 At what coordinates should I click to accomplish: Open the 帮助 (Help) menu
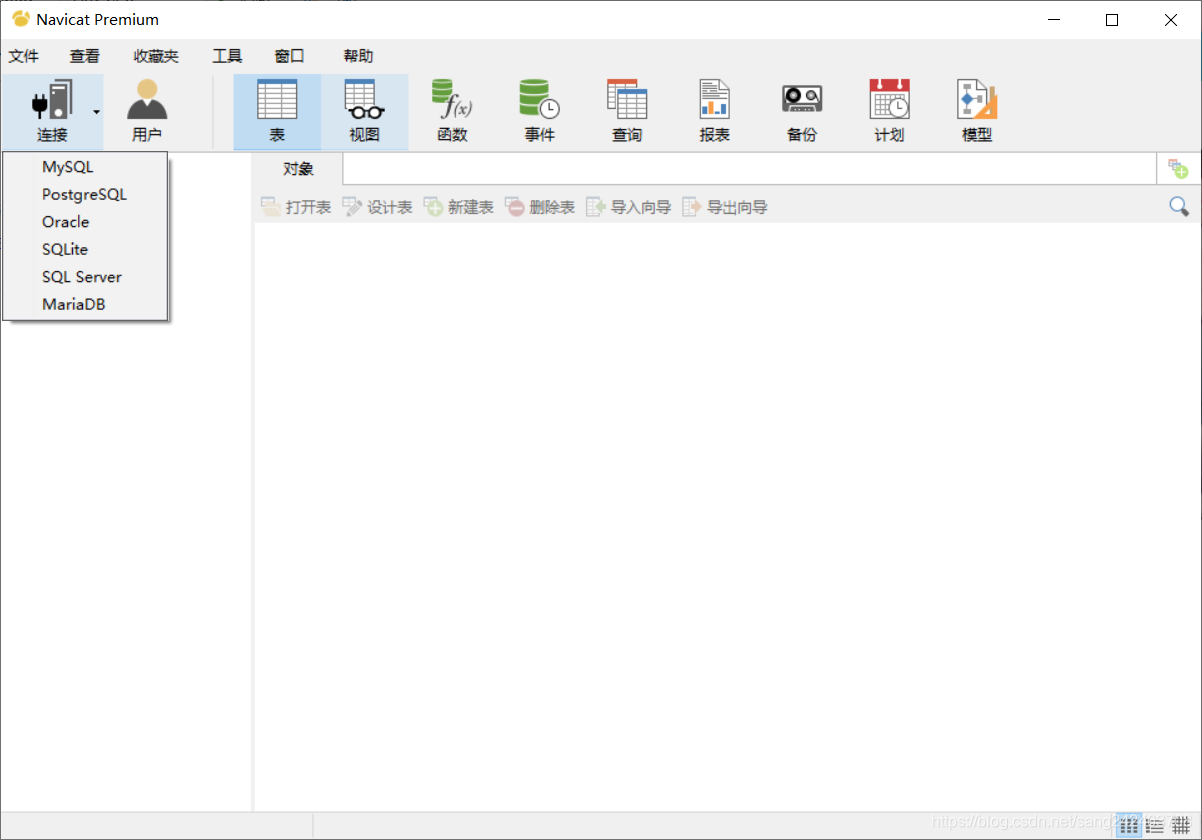click(358, 56)
